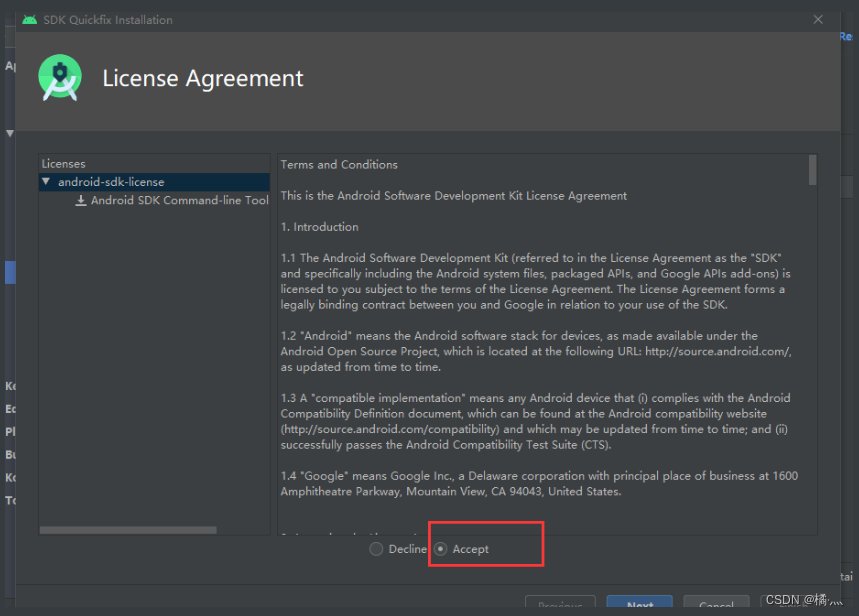Image resolution: width=859 pixels, height=616 pixels.
Task: Click the Cancel button
Action: [716, 601]
